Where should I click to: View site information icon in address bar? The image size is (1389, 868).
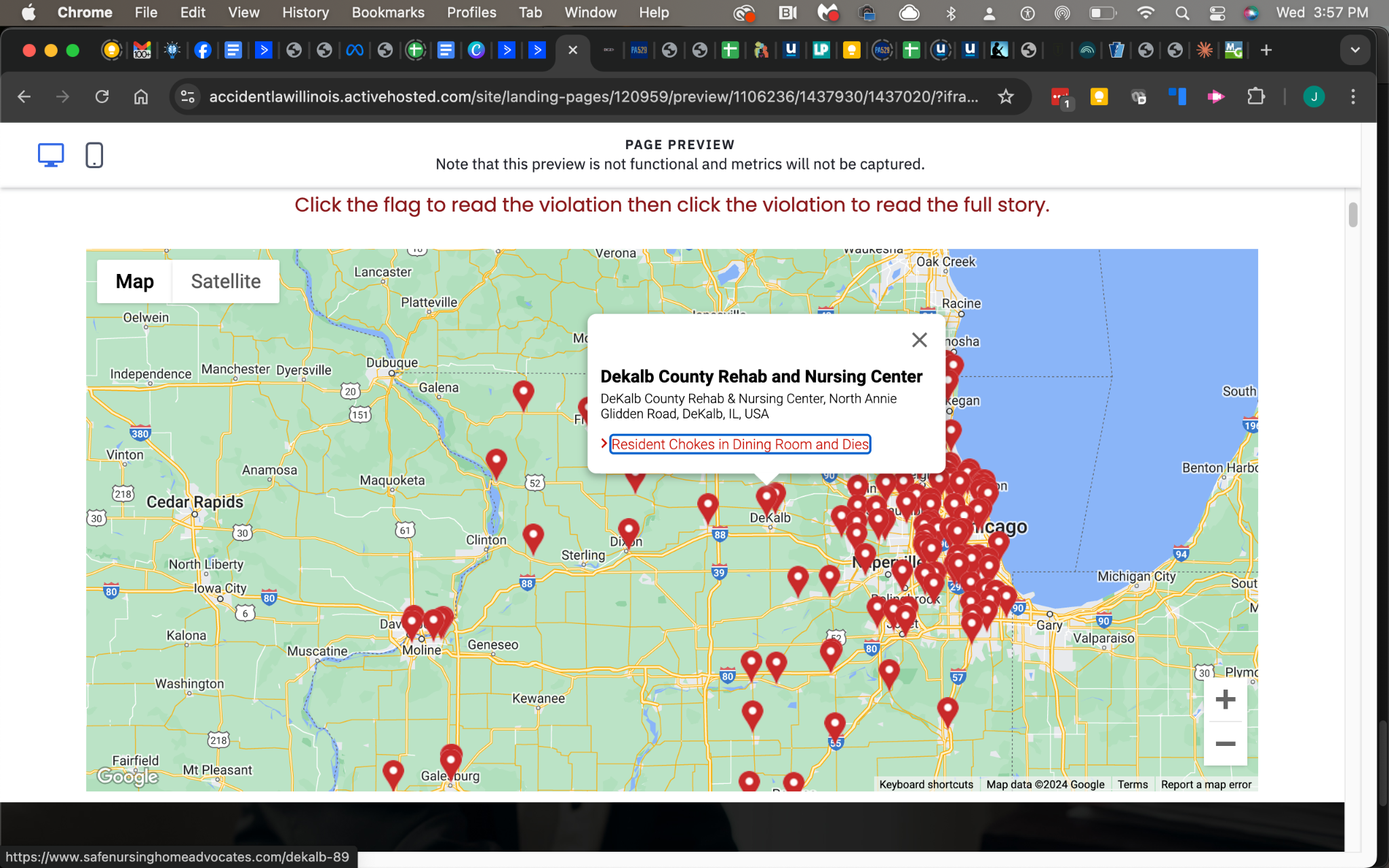188,97
